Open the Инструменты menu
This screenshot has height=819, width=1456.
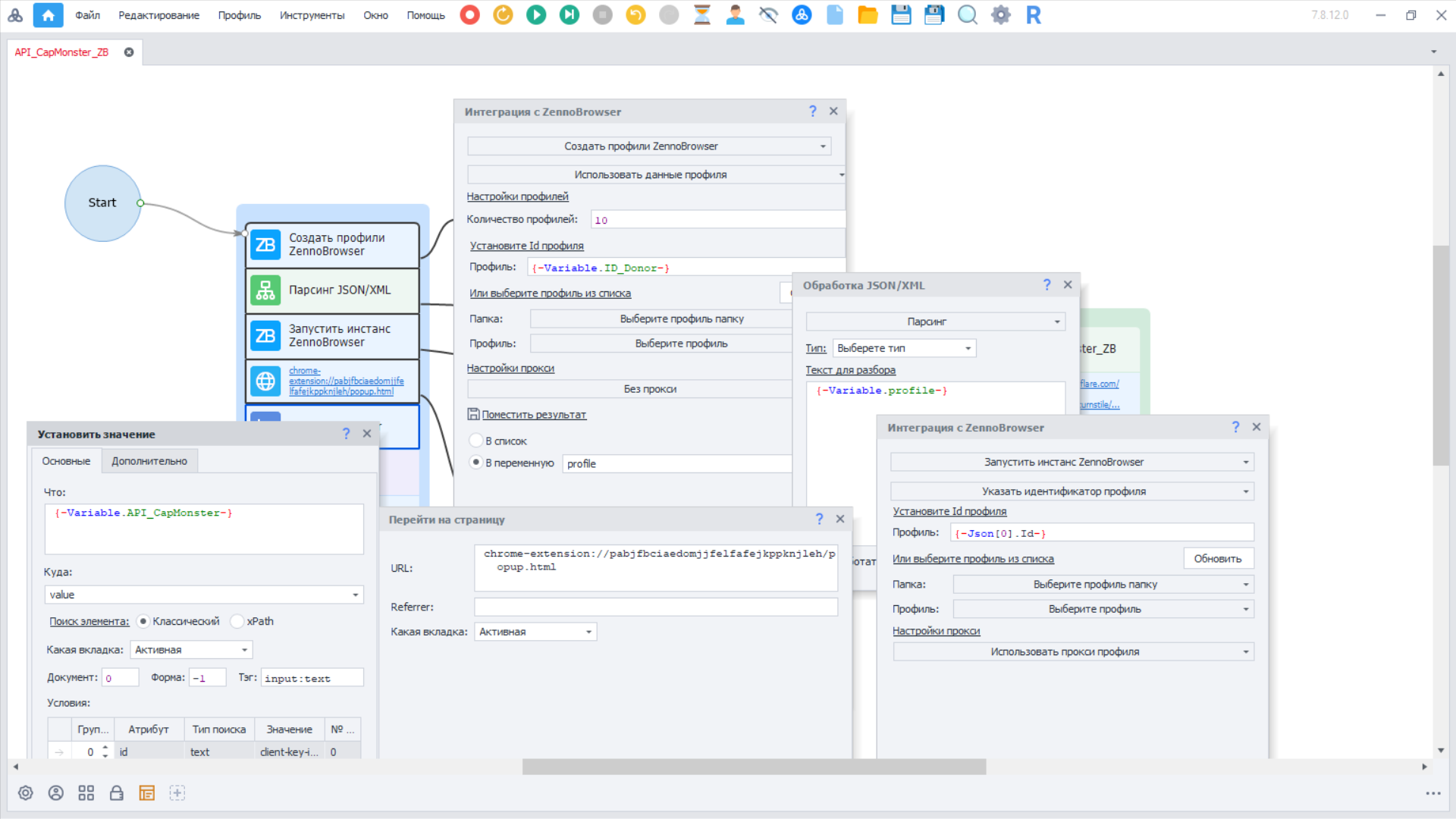[312, 15]
